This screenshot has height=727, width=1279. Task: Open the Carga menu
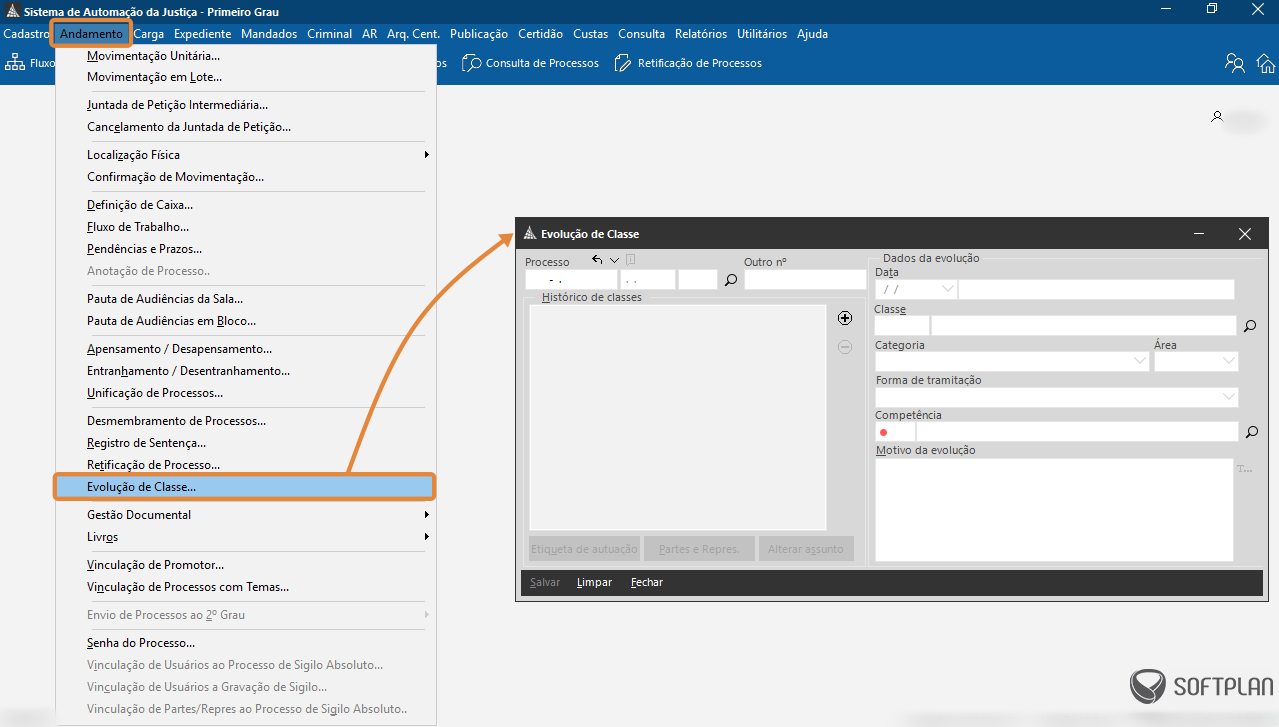(x=149, y=34)
